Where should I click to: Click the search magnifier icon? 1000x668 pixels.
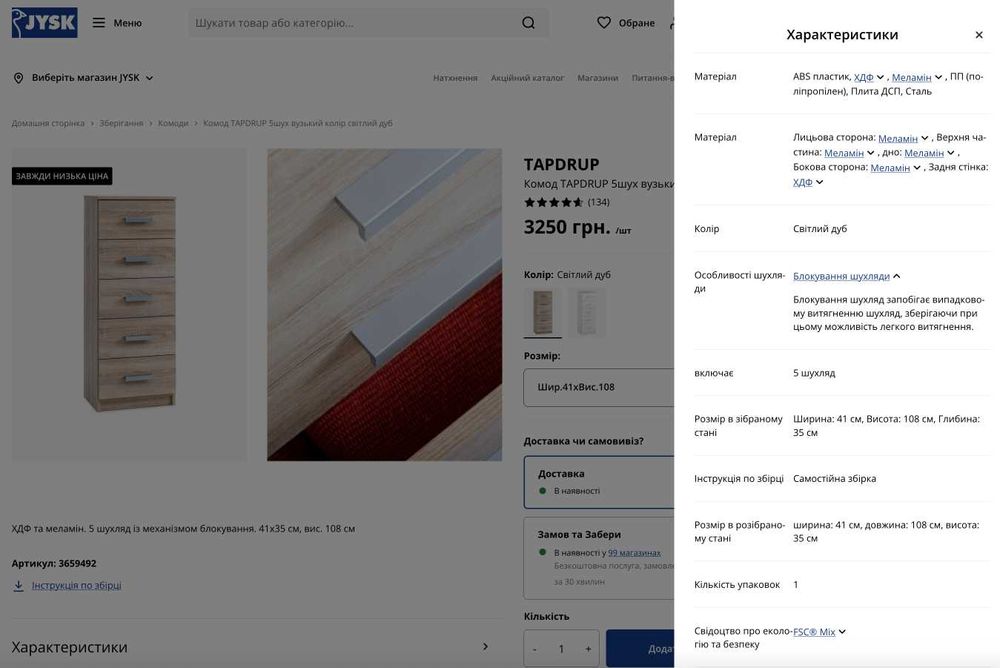pyautogui.click(x=528, y=23)
